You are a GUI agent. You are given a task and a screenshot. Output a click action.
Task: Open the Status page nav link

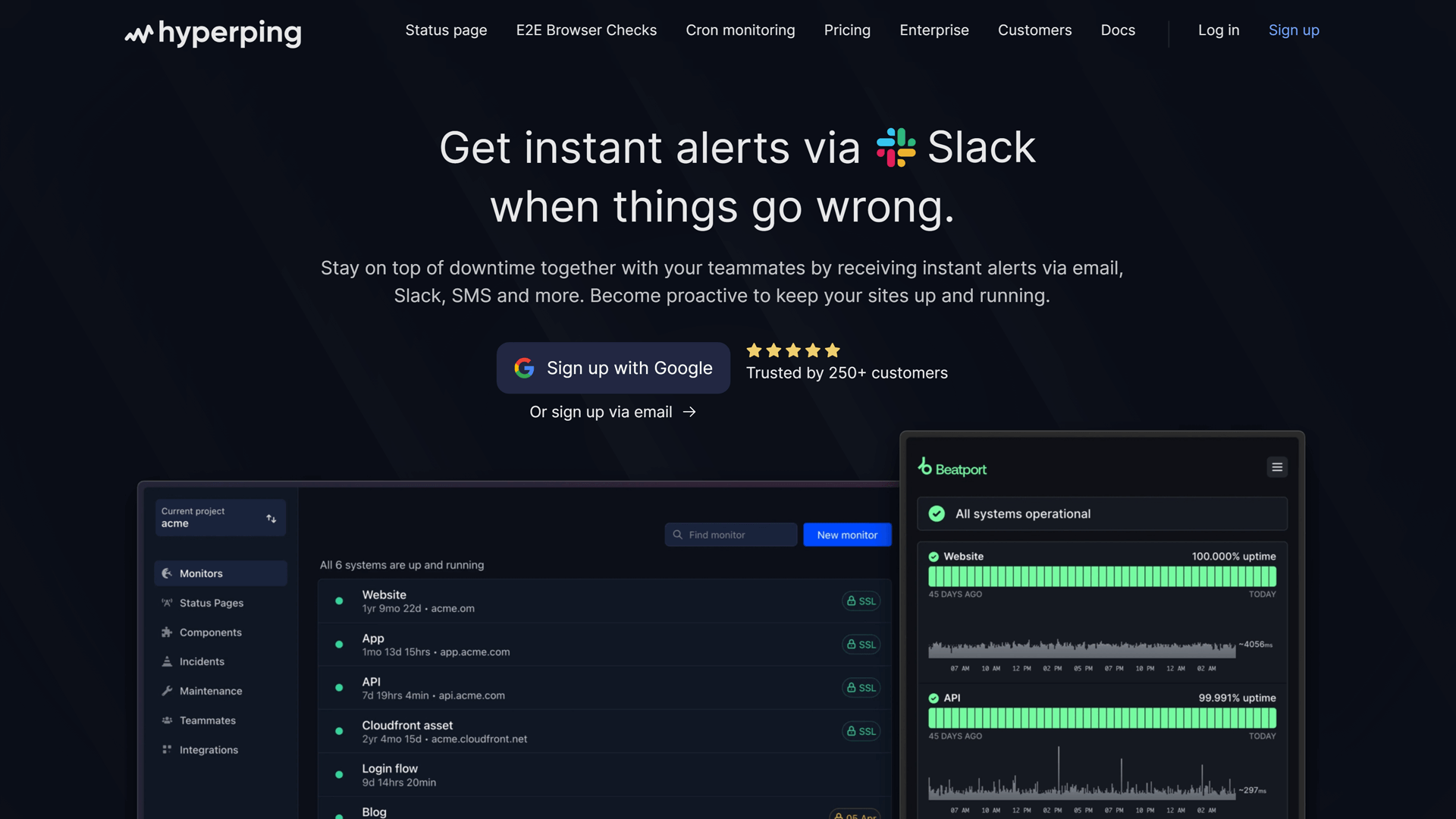[446, 30]
